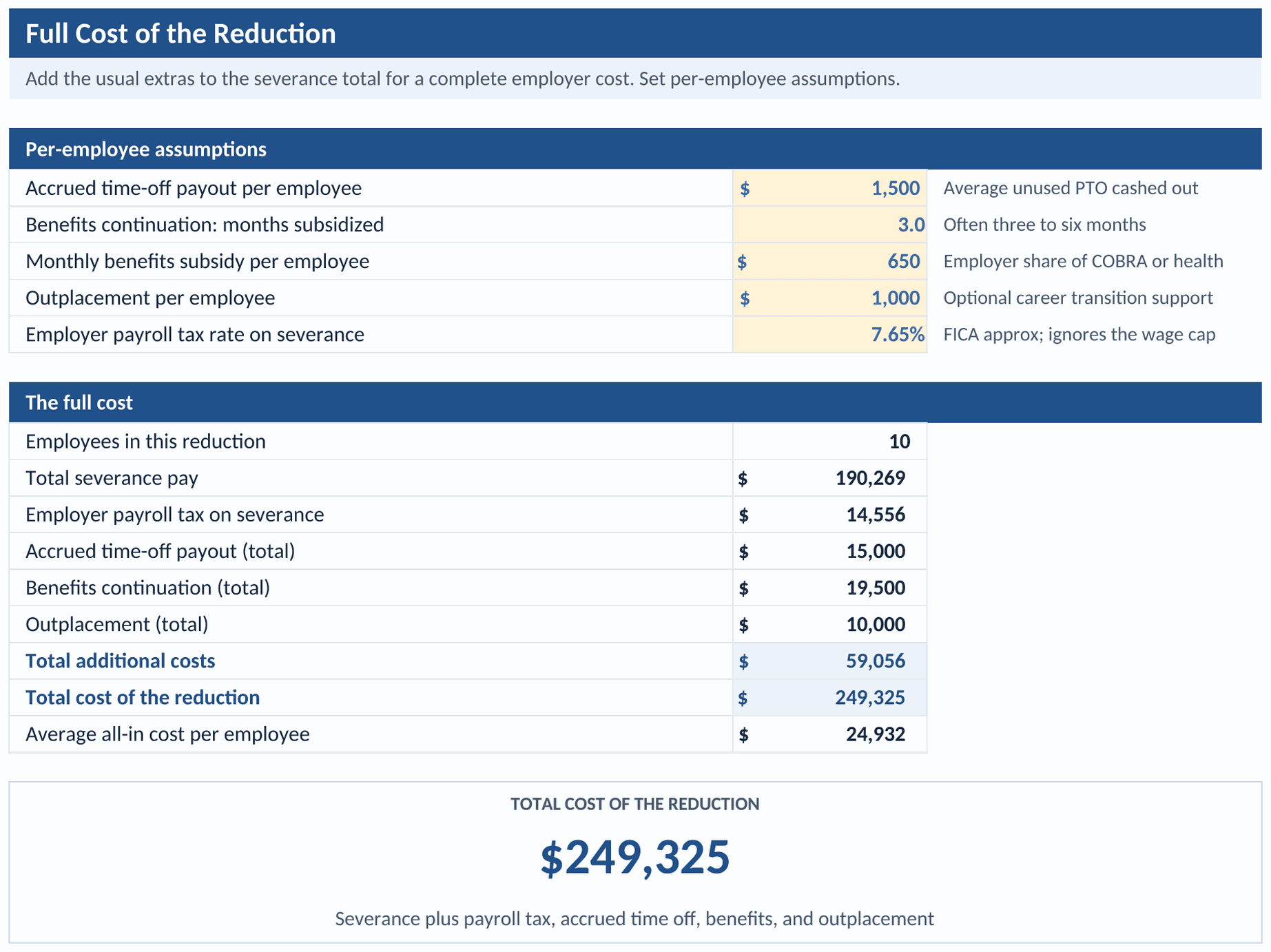Screen dimensions: 1271x952
Task: Select 'Outplacement (total)' label
Action: [116, 624]
